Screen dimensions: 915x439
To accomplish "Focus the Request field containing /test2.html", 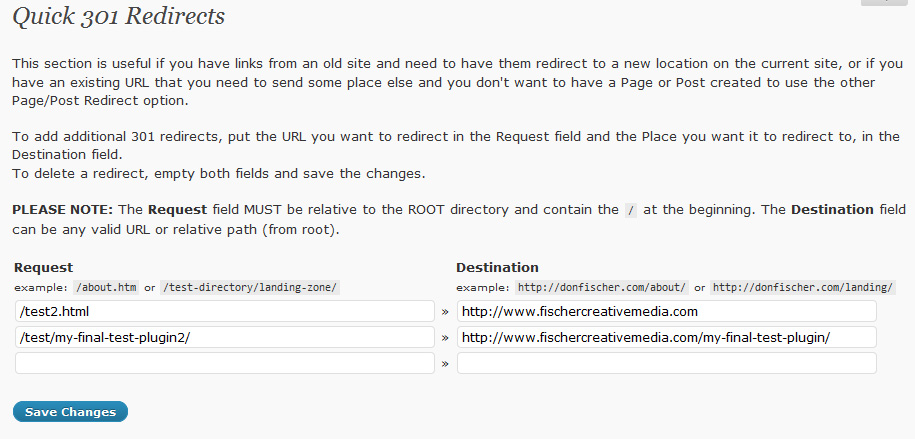I will point(224,311).
